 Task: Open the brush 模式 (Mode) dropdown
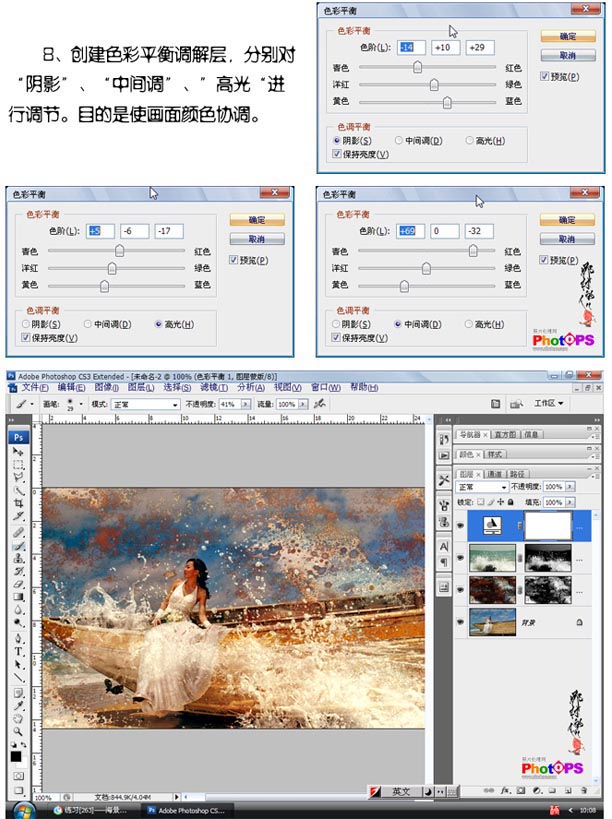150,404
